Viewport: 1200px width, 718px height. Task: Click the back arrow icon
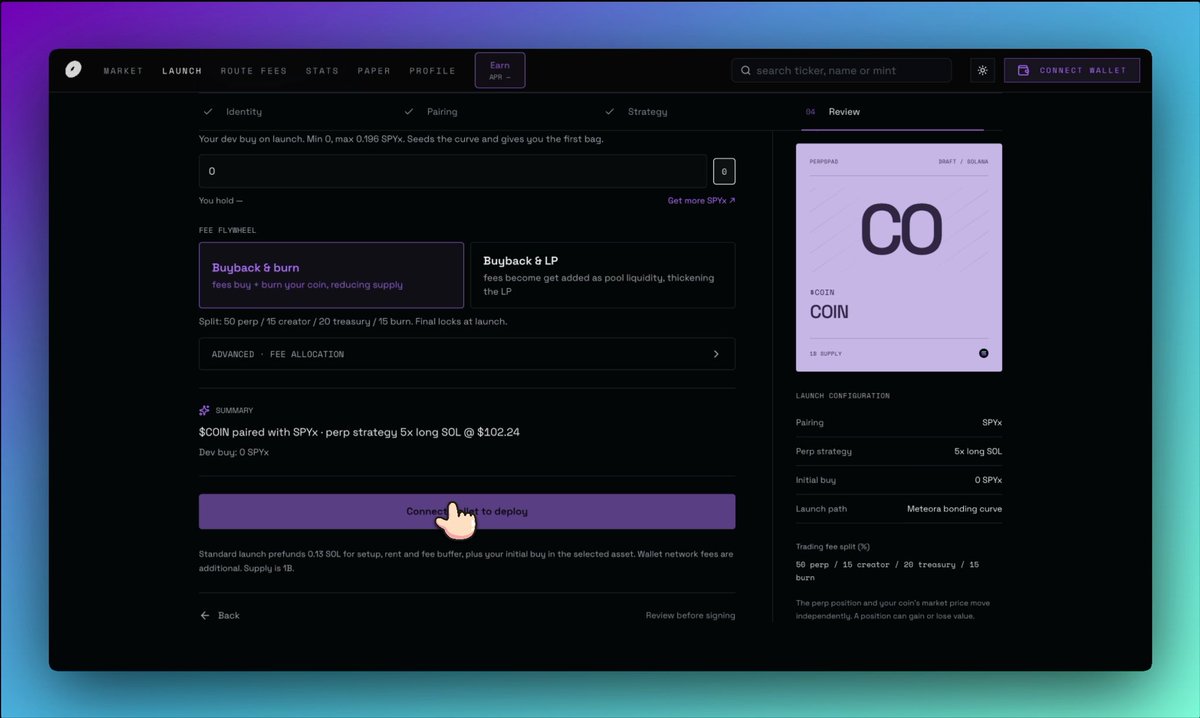tap(205, 615)
